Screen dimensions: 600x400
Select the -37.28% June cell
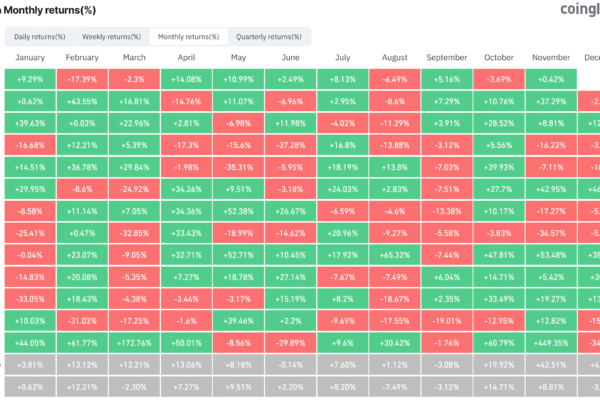point(292,144)
